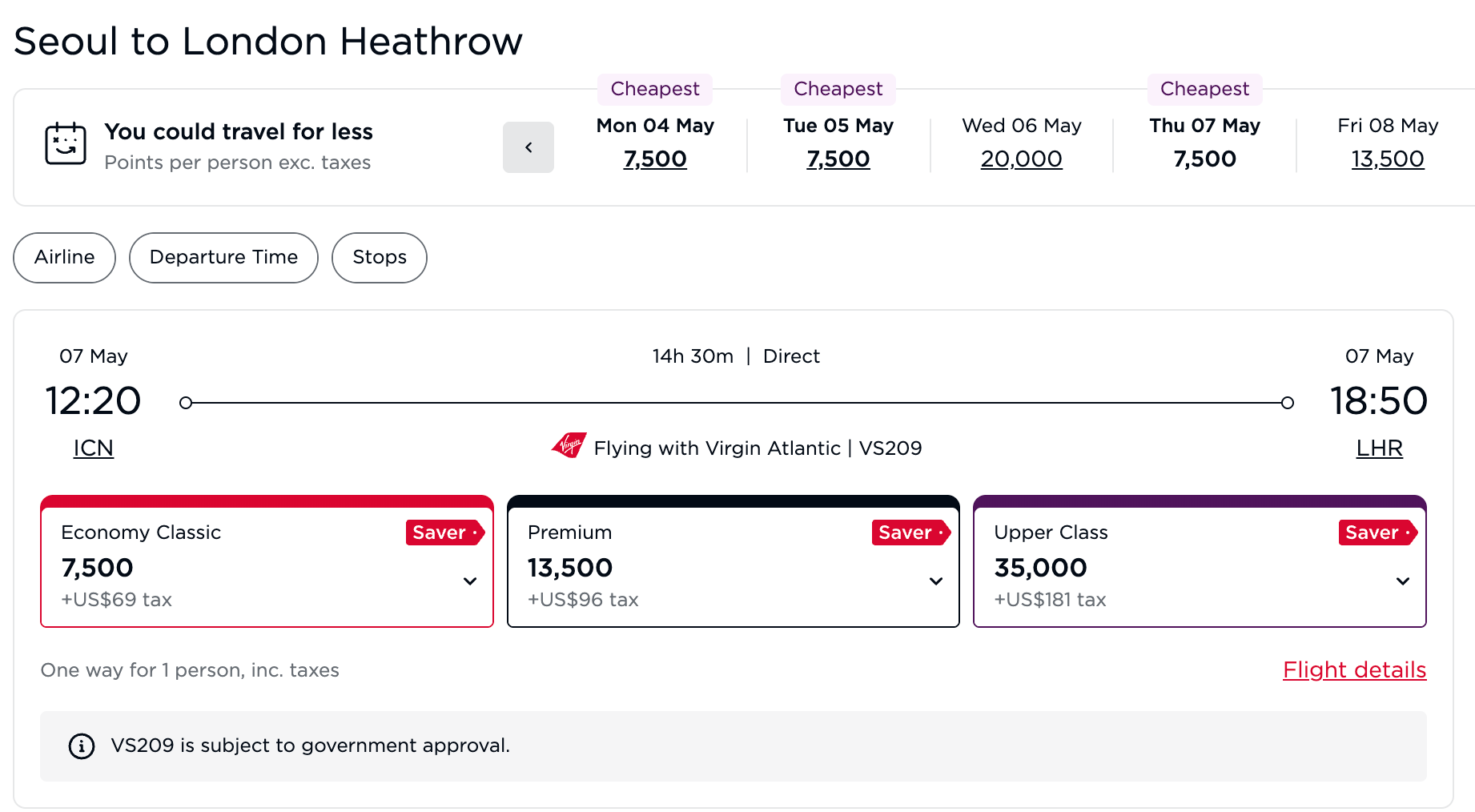Viewport: 1475px width, 812px height.
Task: Click the LHR airport code link
Action: tap(1379, 448)
